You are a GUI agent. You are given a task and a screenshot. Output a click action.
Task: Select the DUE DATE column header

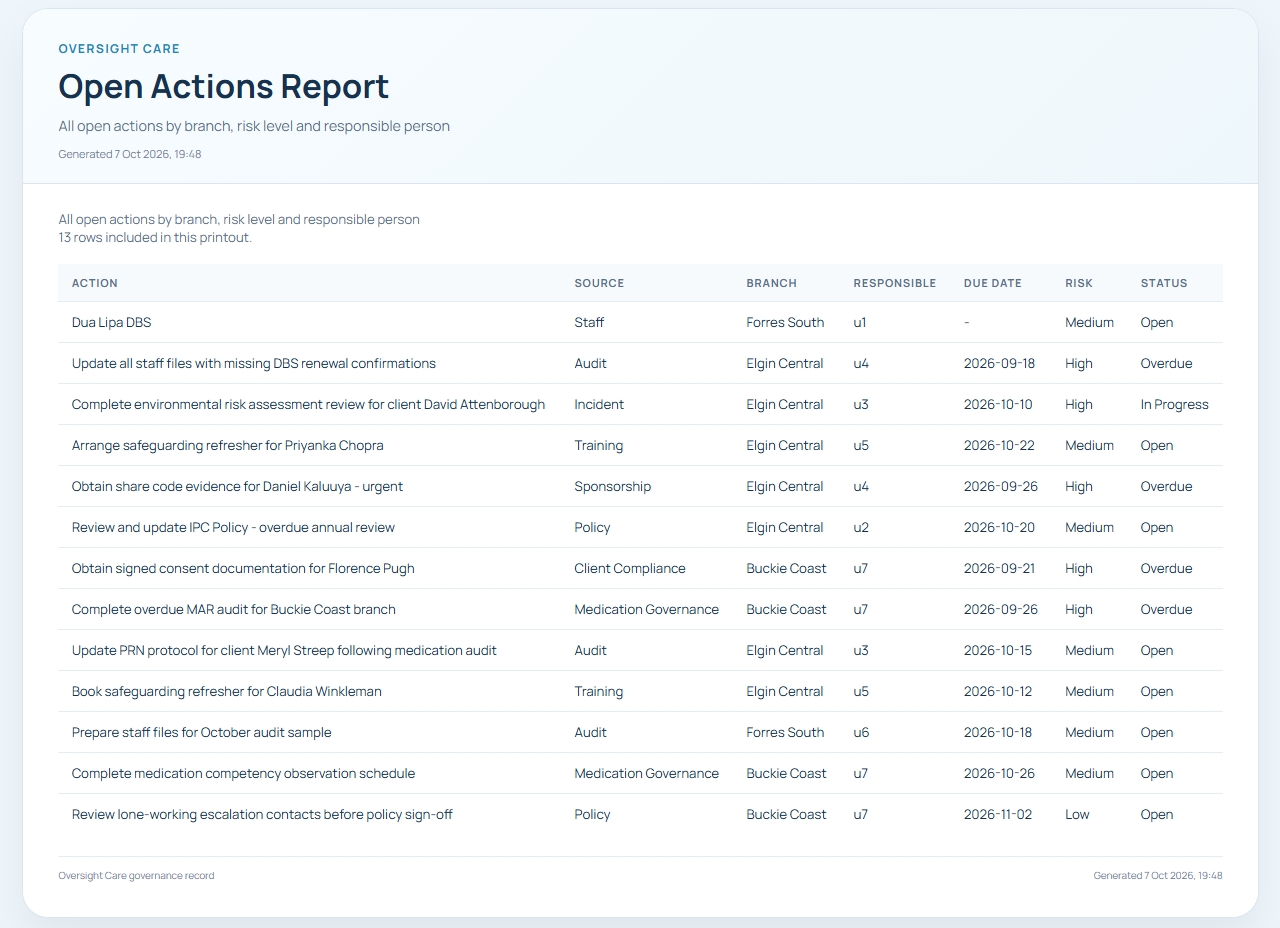993,283
